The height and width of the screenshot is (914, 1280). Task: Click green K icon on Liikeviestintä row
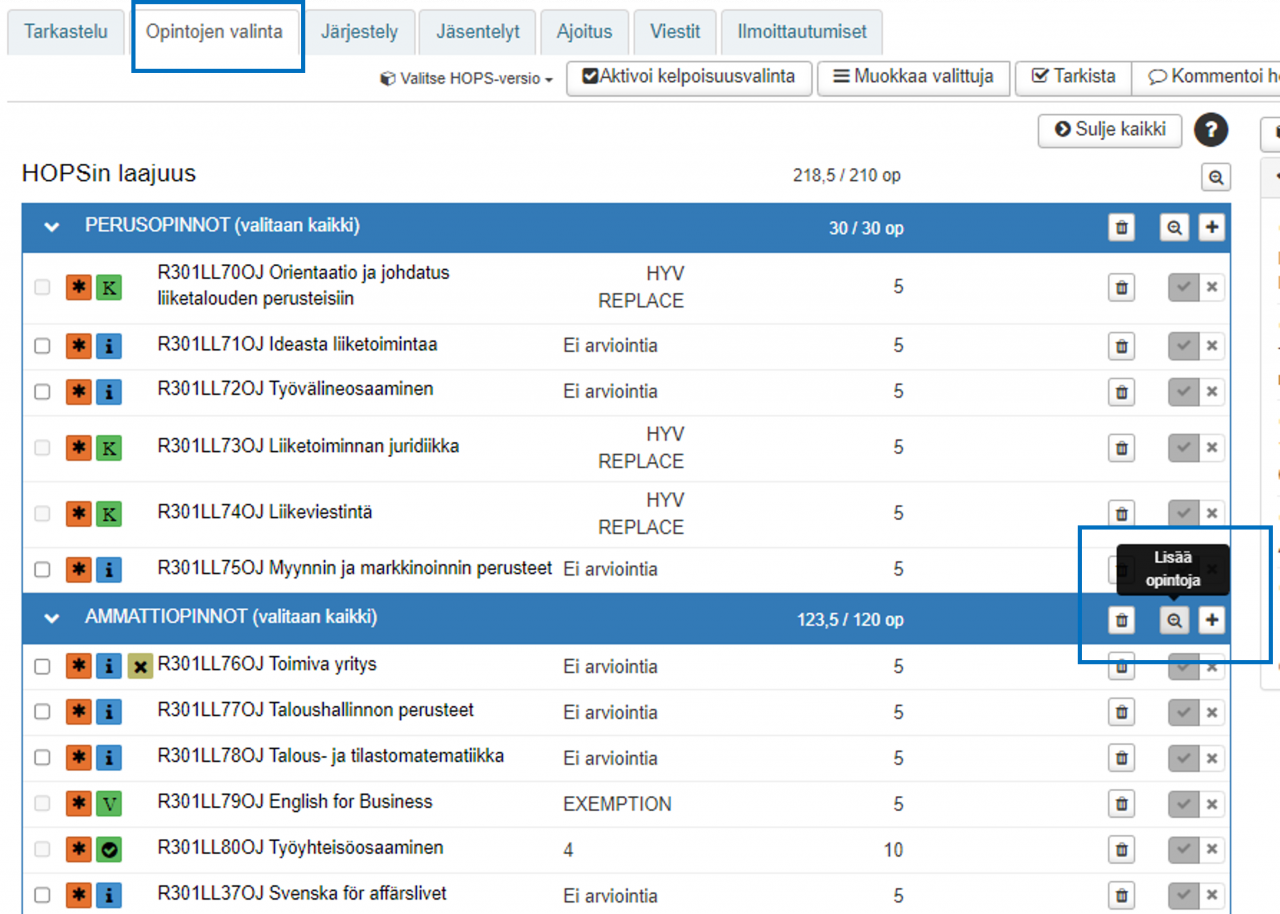[x=109, y=514]
